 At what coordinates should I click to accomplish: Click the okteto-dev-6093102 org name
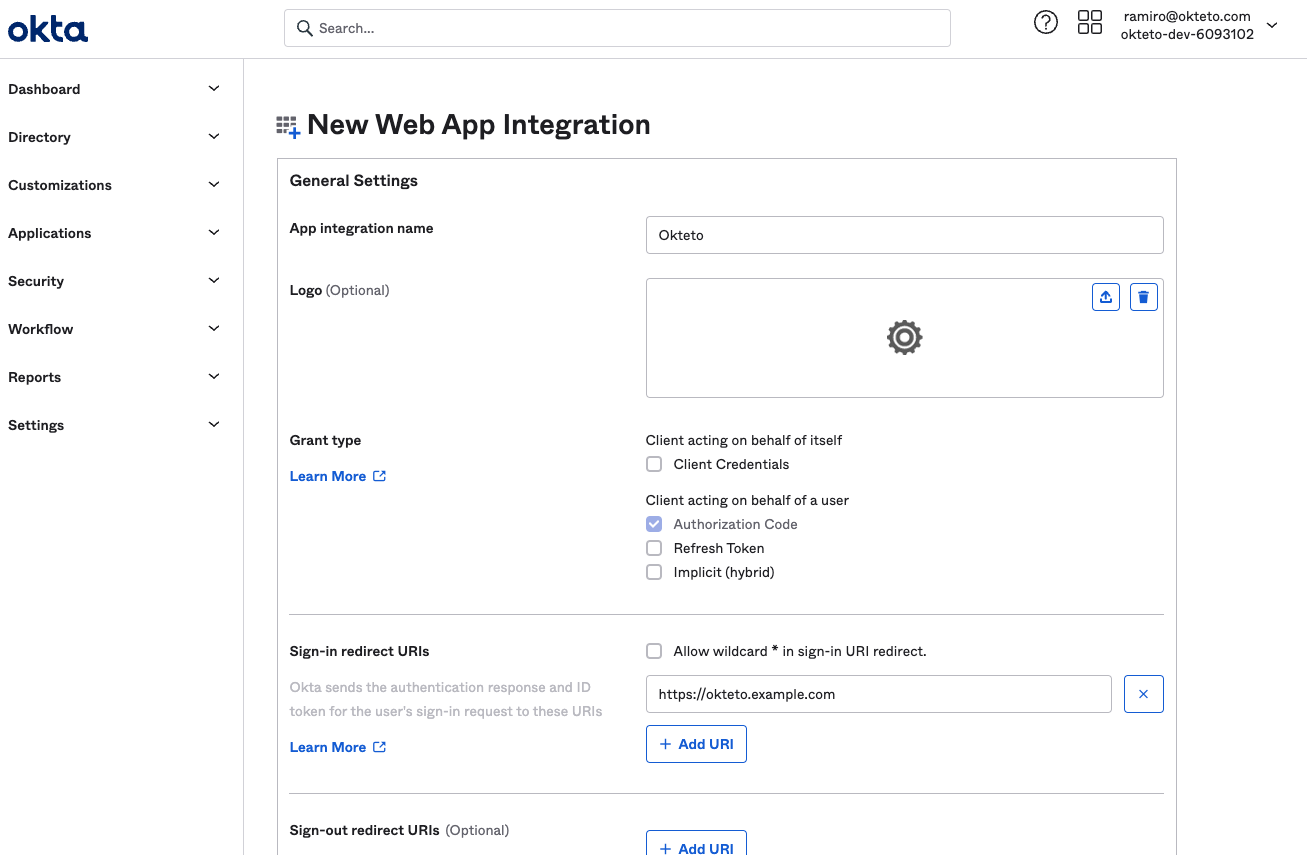1187,34
